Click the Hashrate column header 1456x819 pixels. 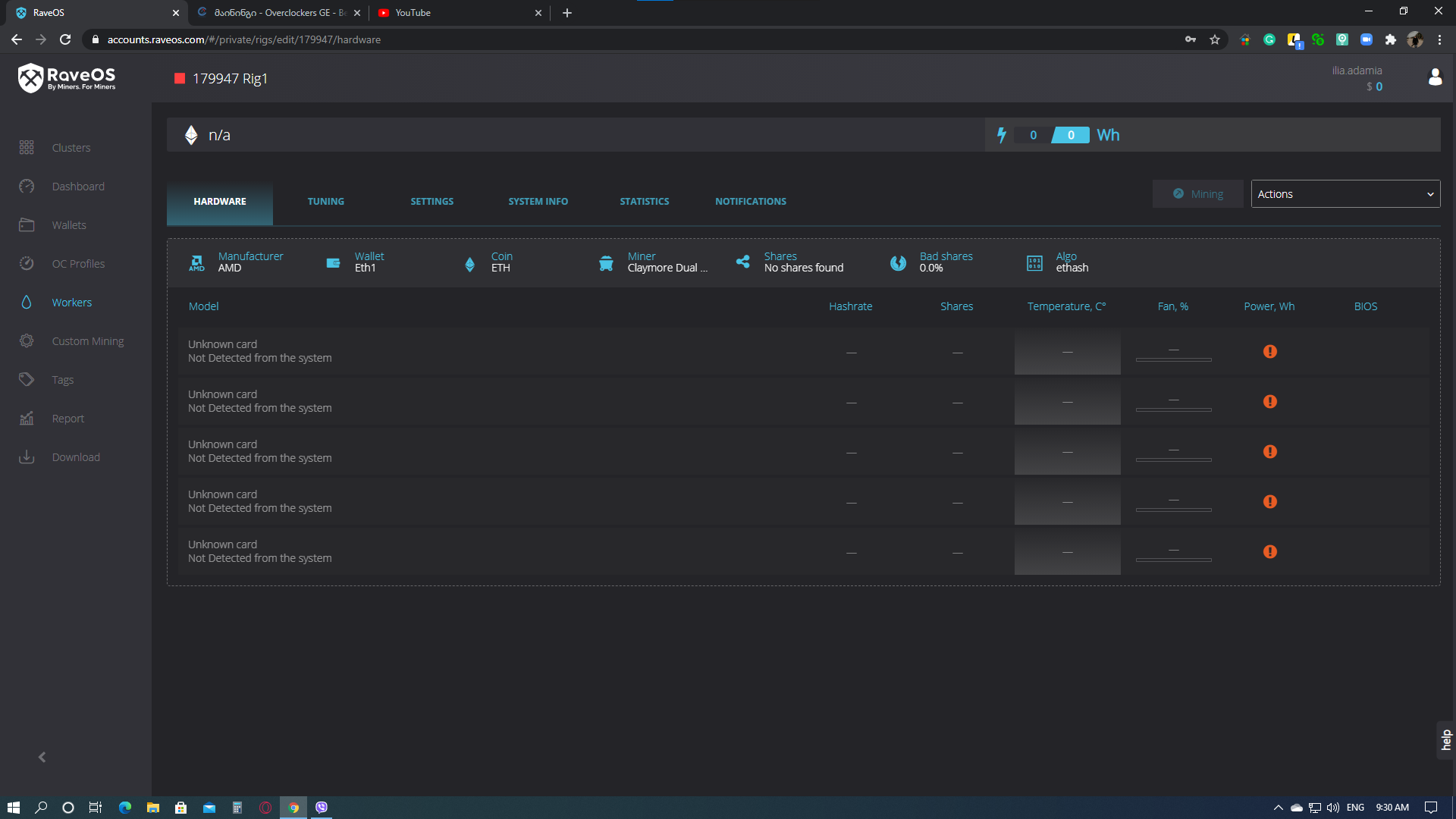point(851,306)
